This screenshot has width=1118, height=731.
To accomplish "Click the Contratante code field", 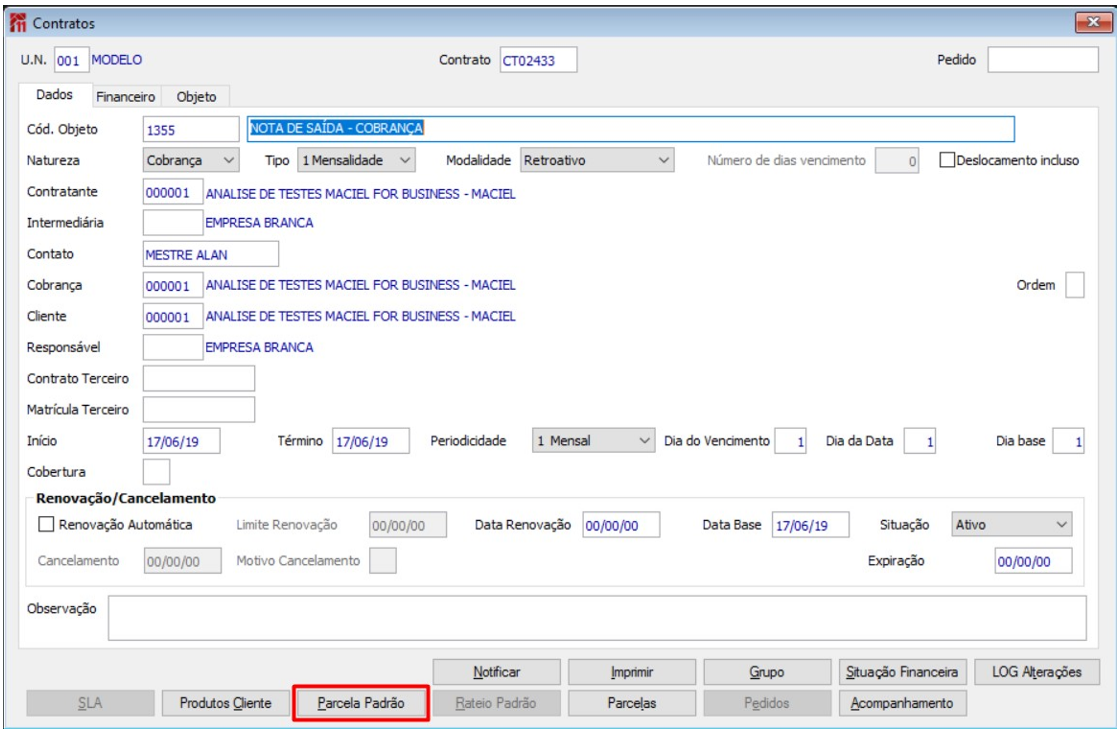I will [173, 193].
